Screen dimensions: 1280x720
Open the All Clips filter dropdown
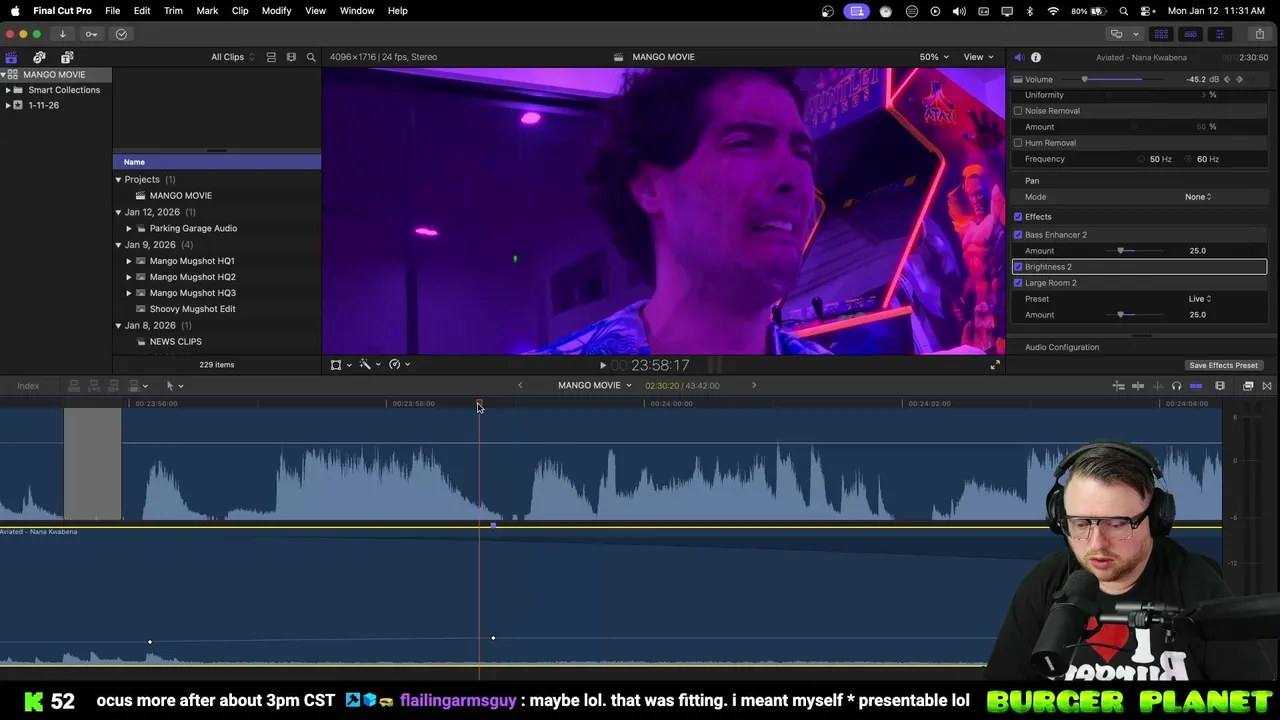coord(232,57)
